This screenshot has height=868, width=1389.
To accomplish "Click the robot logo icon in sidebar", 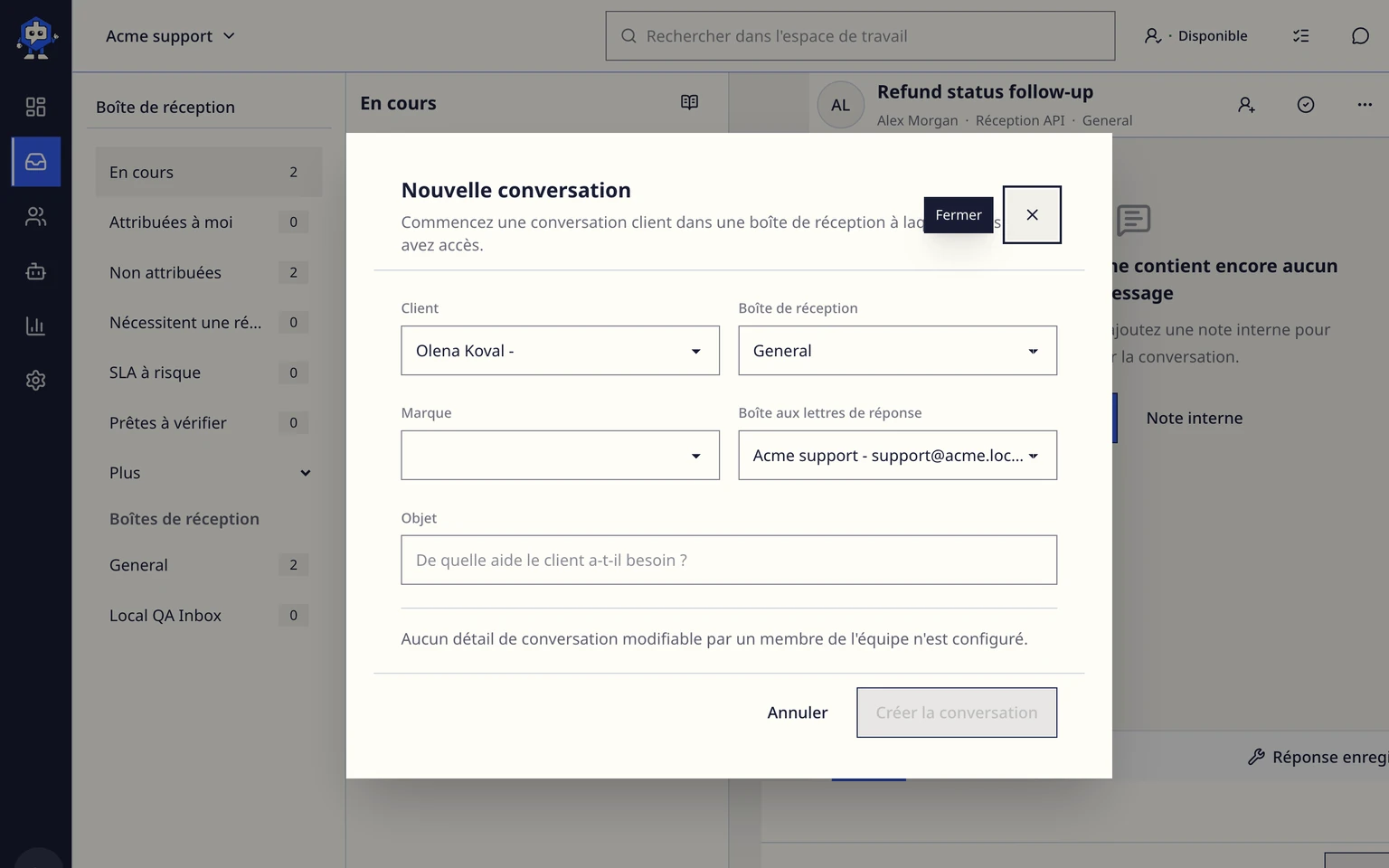I will click(x=36, y=38).
